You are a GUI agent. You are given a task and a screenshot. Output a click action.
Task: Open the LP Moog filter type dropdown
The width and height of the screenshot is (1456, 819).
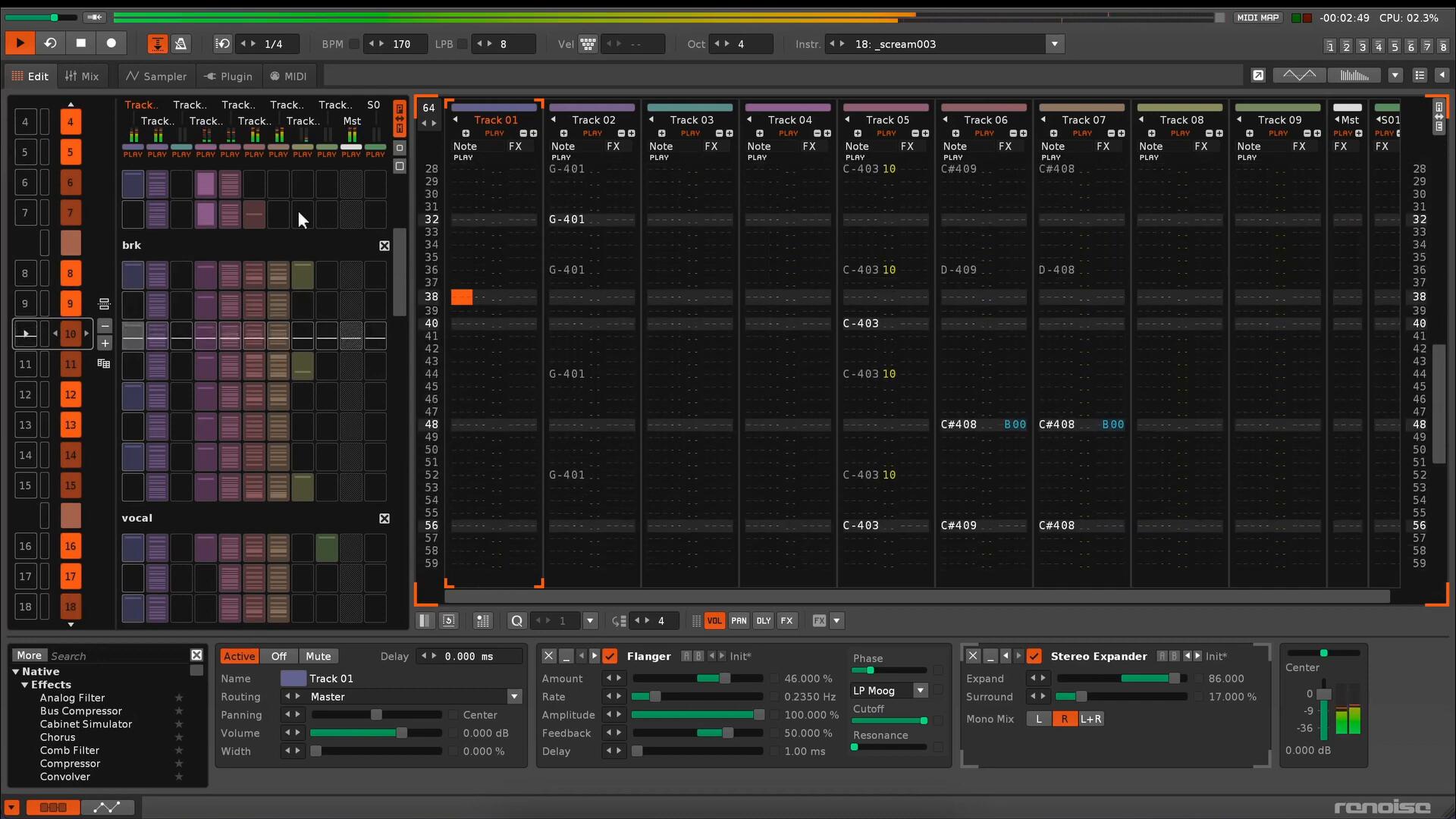920,691
